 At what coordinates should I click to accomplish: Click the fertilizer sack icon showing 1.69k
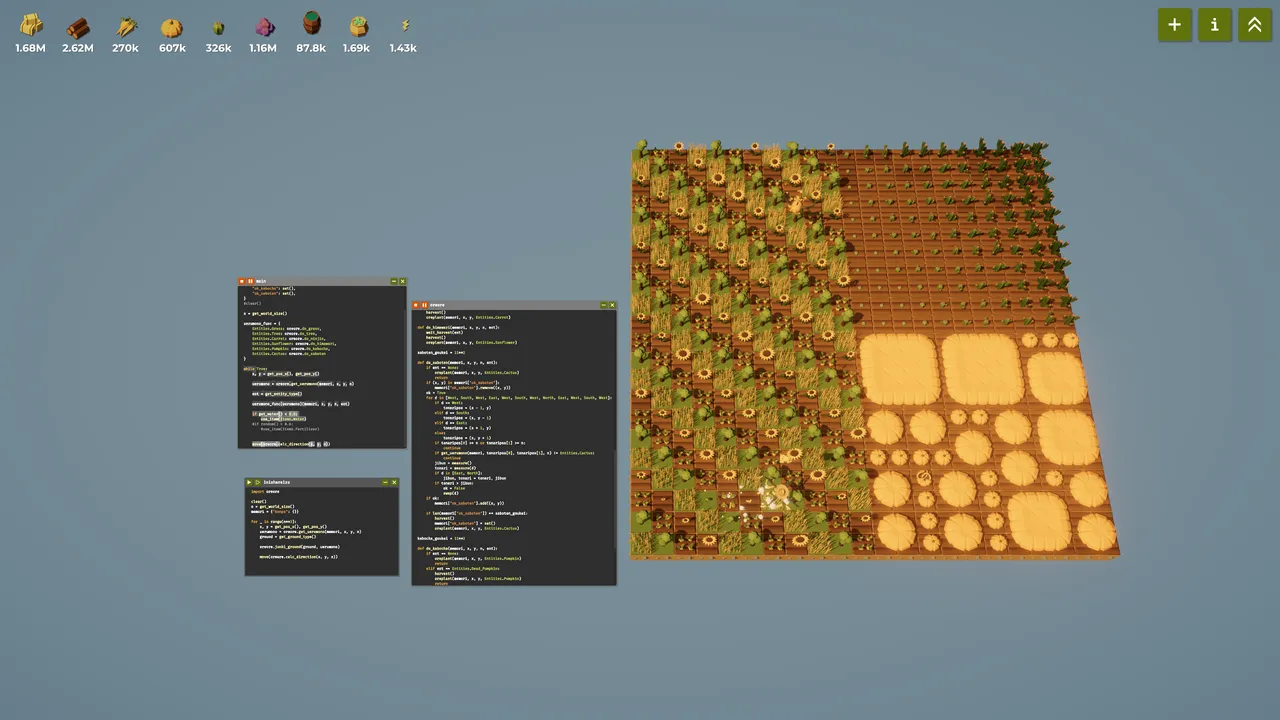pyautogui.click(x=359, y=27)
